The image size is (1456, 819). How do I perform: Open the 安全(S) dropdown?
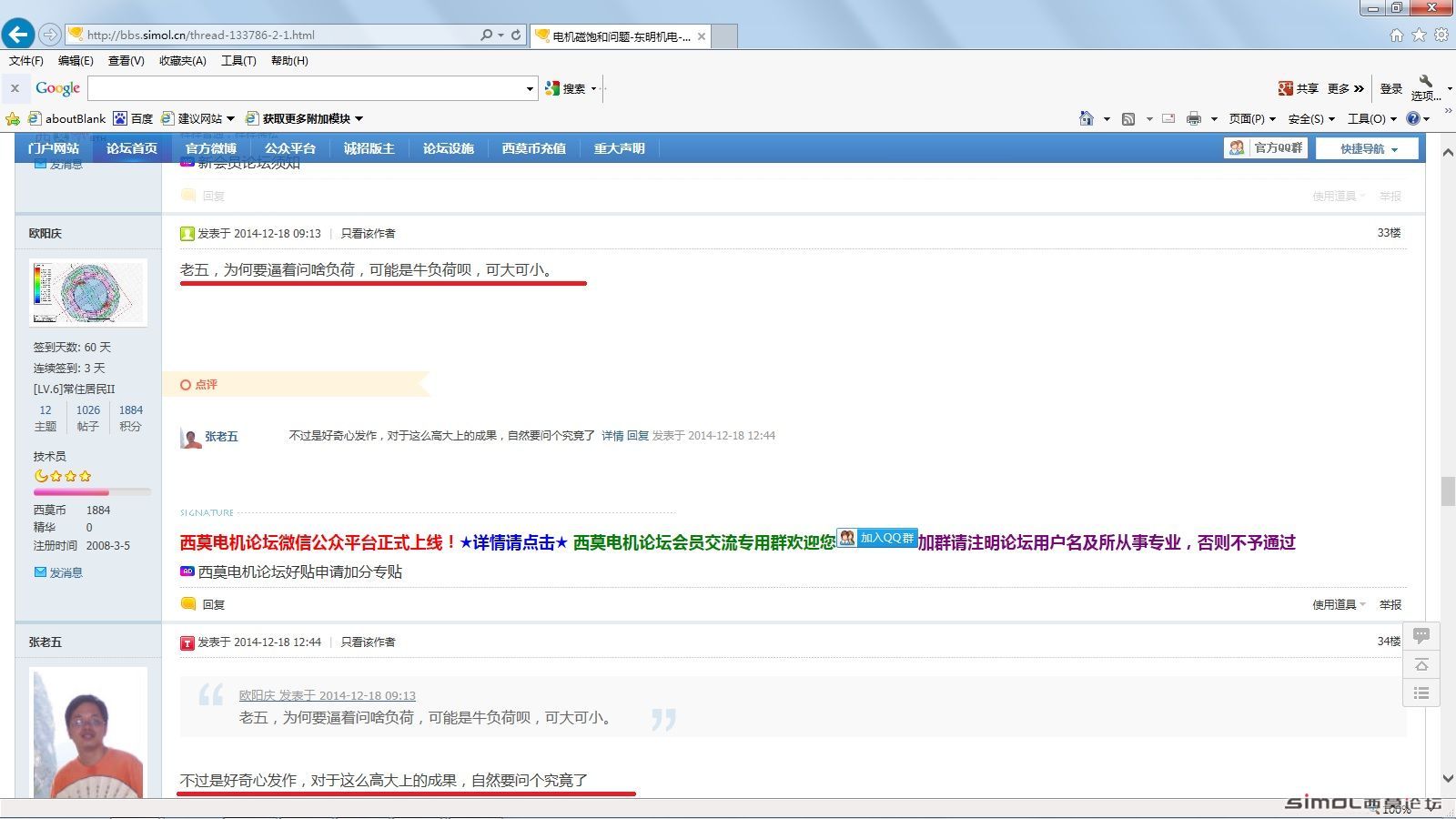click(1311, 118)
